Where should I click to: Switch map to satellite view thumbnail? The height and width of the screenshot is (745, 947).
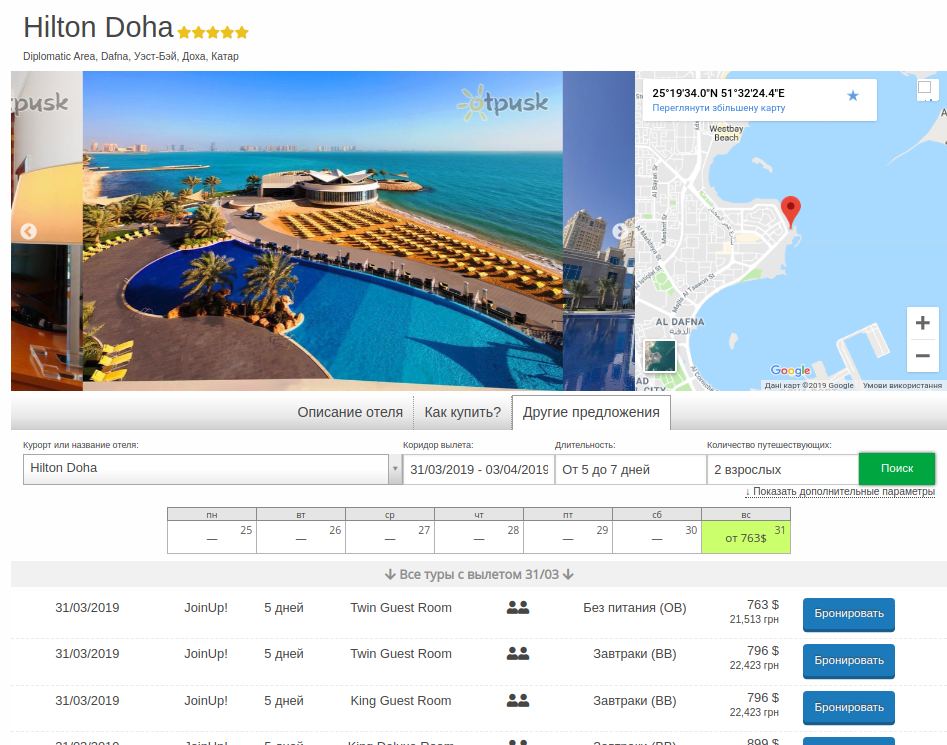point(660,356)
